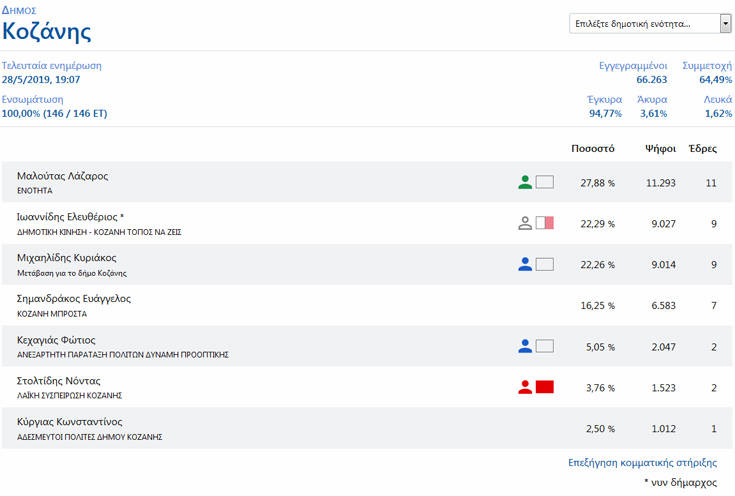The width and height of the screenshot is (735, 496).
Task: Select candidate name Μαλούτας Λάζαρος
Action: [63, 176]
